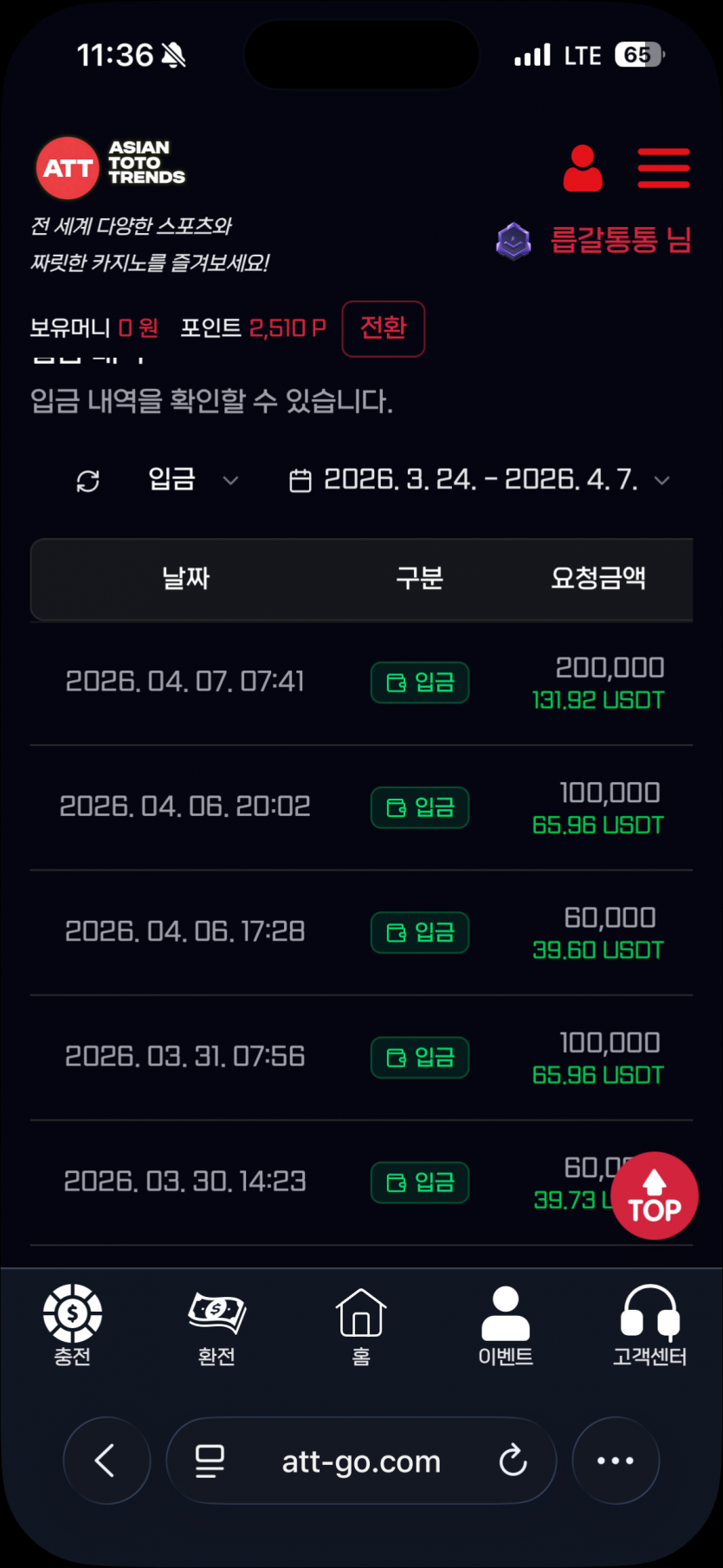Image resolution: width=723 pixels, height=1568 pixels.
Task: Tap the purple member level badge
Action: [513, 241]
